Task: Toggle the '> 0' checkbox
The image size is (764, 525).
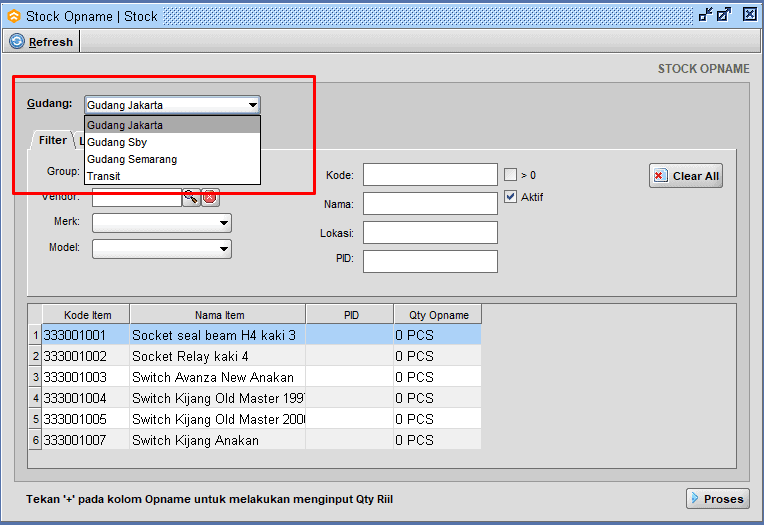Action: 510,175
